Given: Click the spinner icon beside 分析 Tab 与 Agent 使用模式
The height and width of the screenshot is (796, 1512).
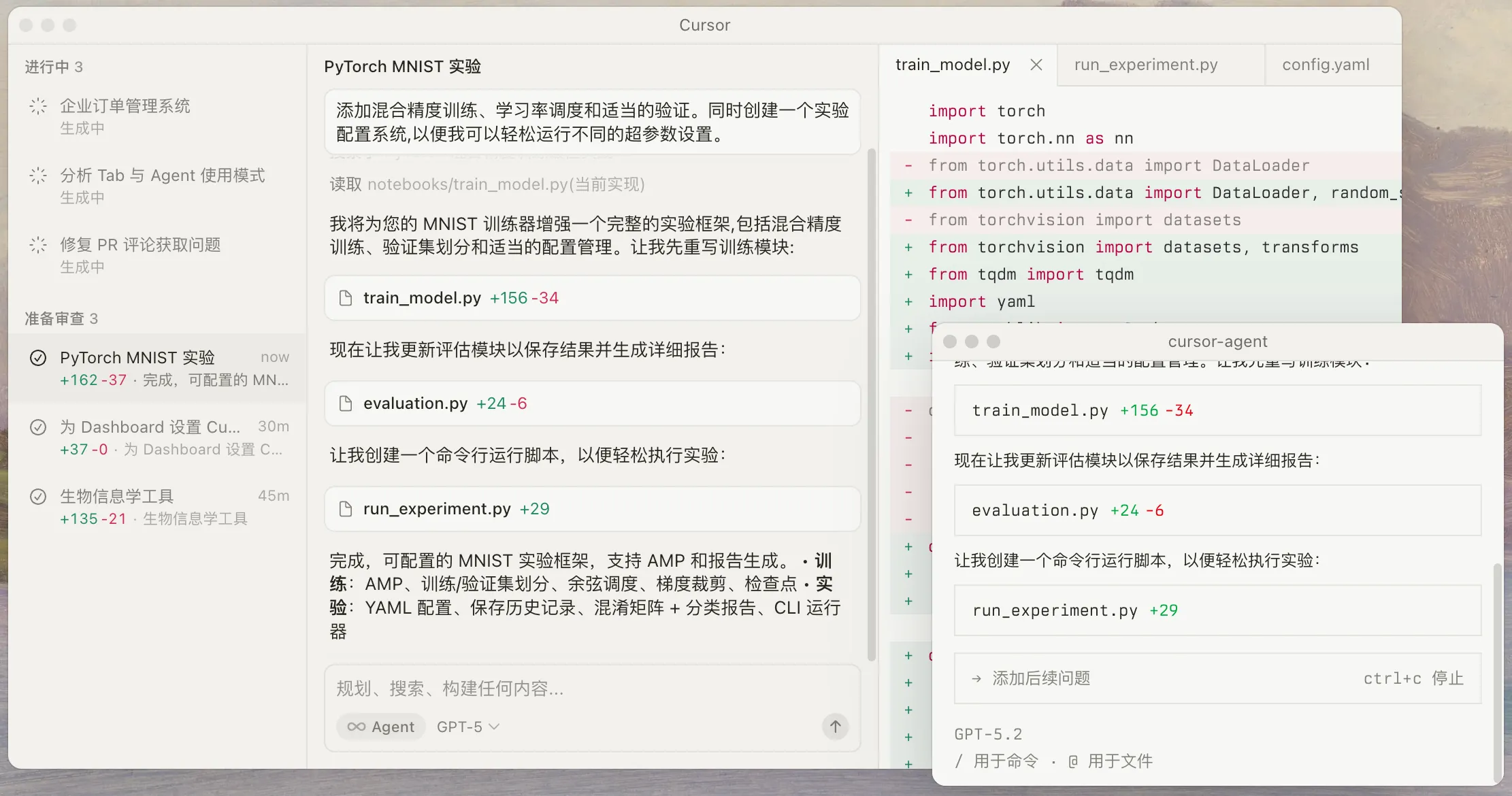Looking at the screenshot, I should [38, 176].
